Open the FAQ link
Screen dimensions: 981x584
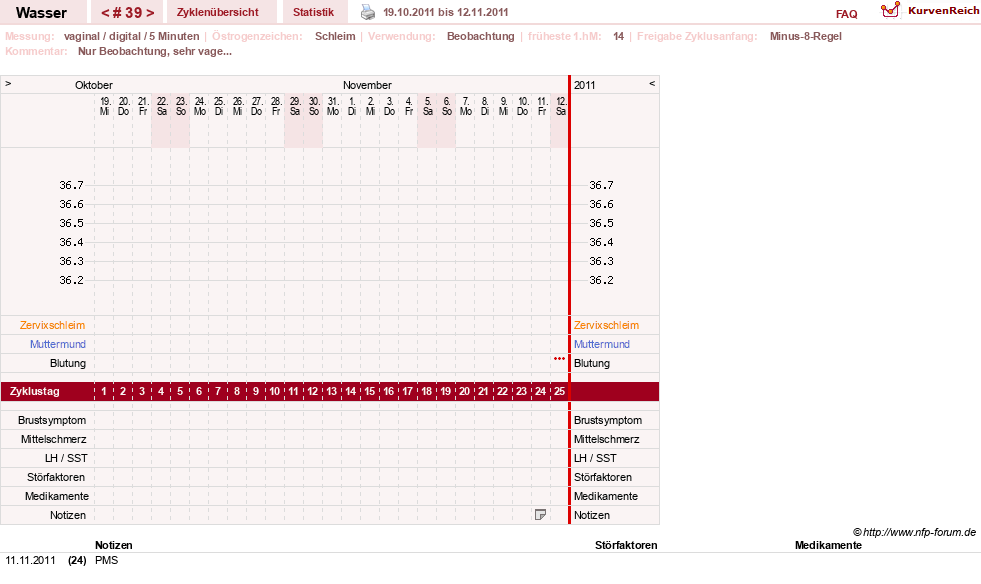[x=846, y=14]
